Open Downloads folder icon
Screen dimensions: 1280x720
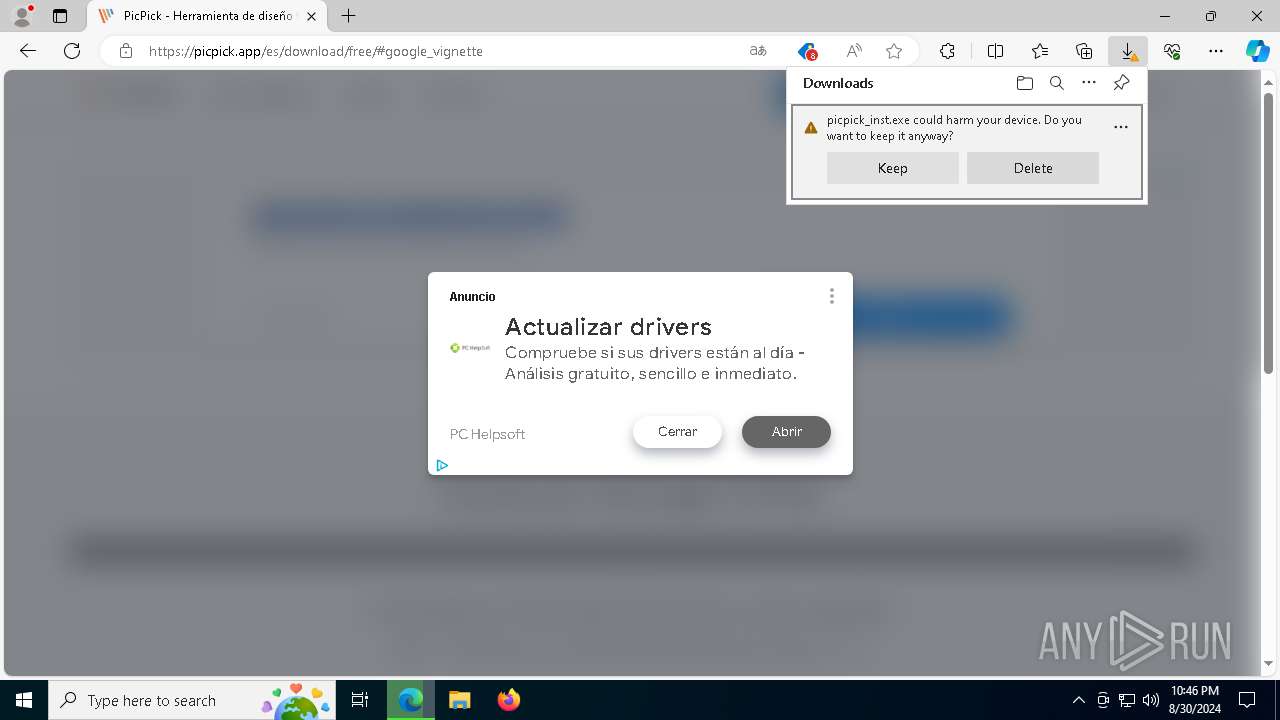[x=1024, y=83]
